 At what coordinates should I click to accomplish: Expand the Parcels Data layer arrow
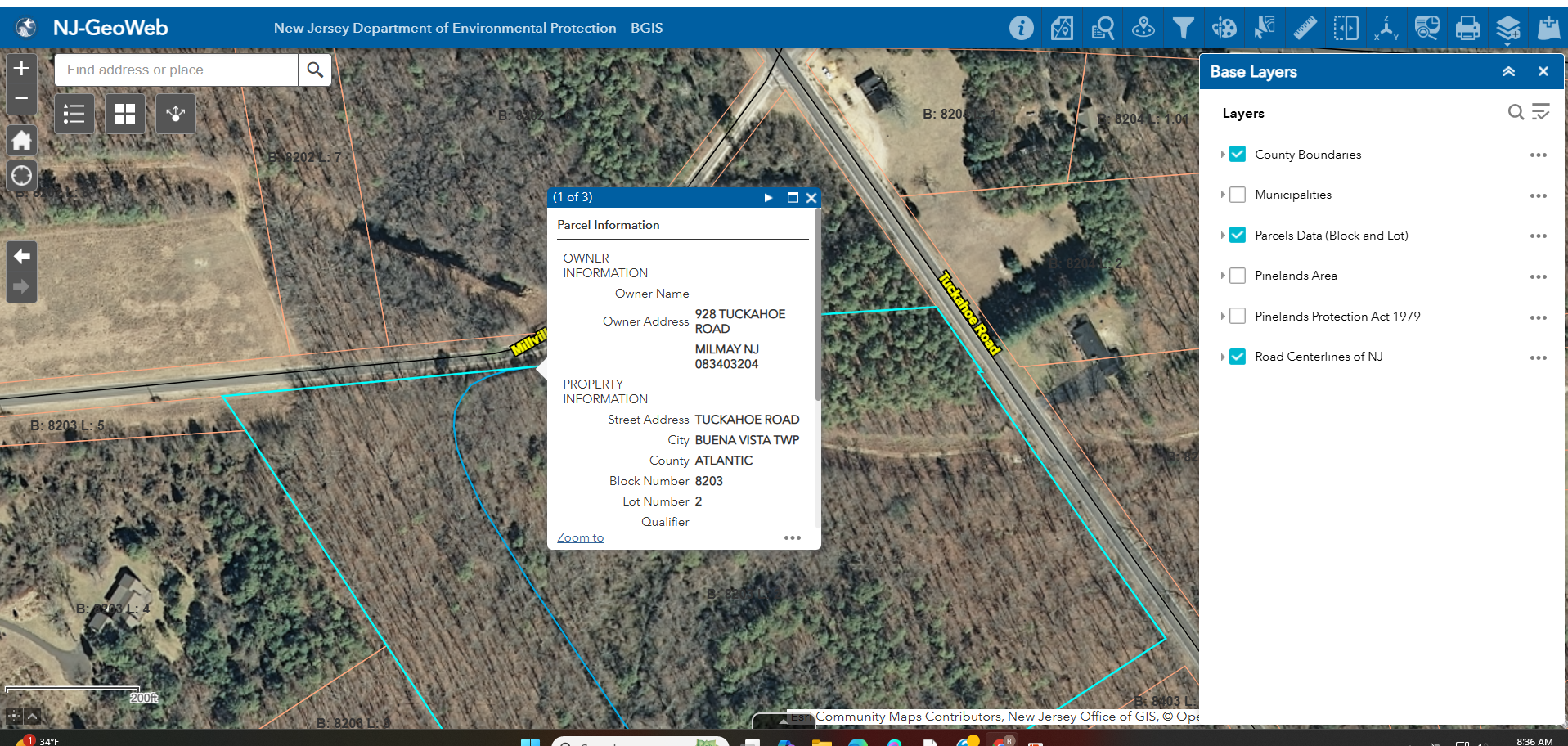(1223, 236)
